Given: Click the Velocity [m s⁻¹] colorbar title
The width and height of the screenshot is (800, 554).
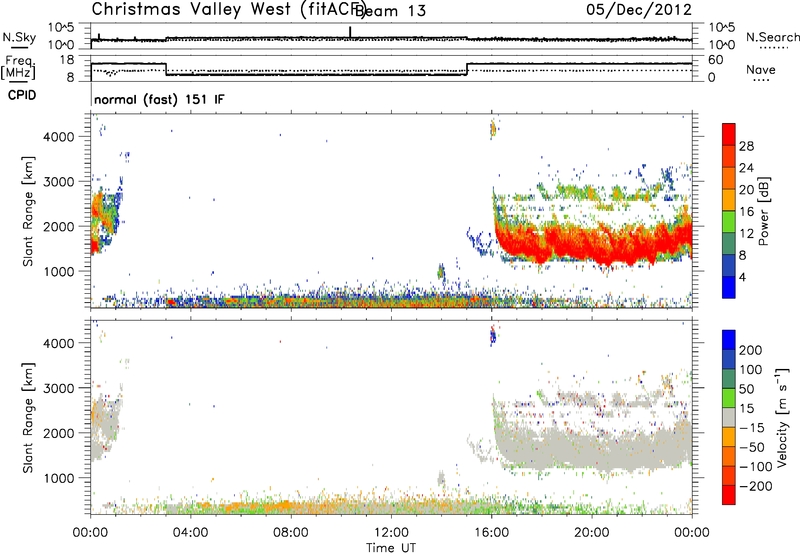Looking at the screenshot, I should point(782,417).
